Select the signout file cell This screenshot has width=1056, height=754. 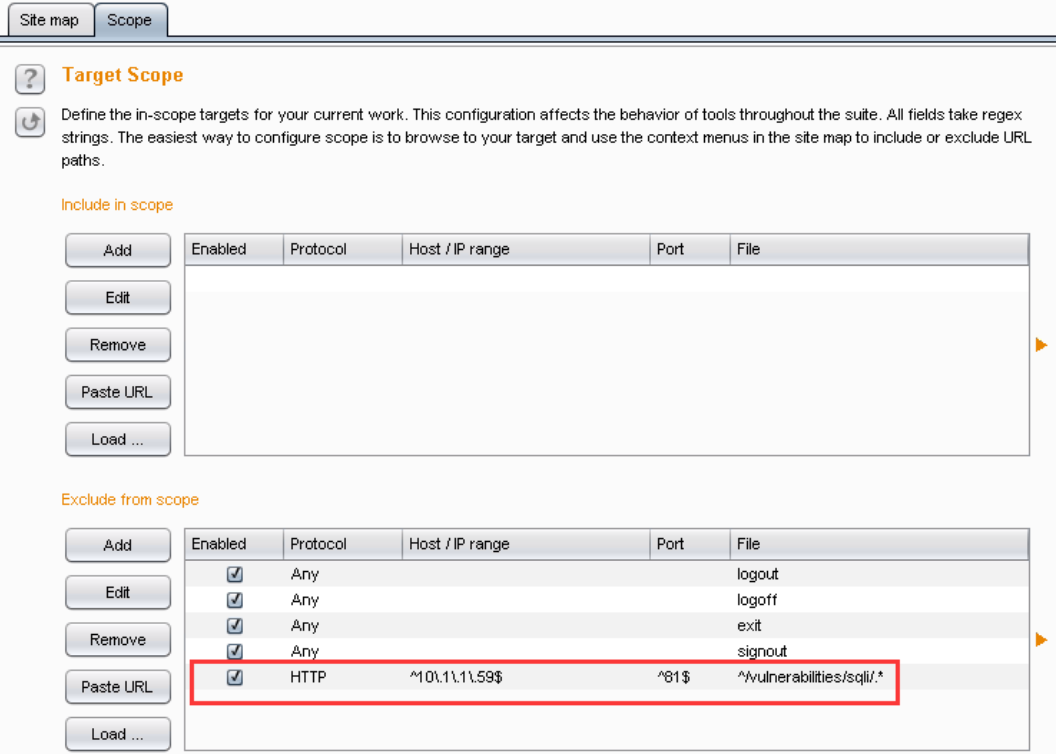click(x=879, y=651)
